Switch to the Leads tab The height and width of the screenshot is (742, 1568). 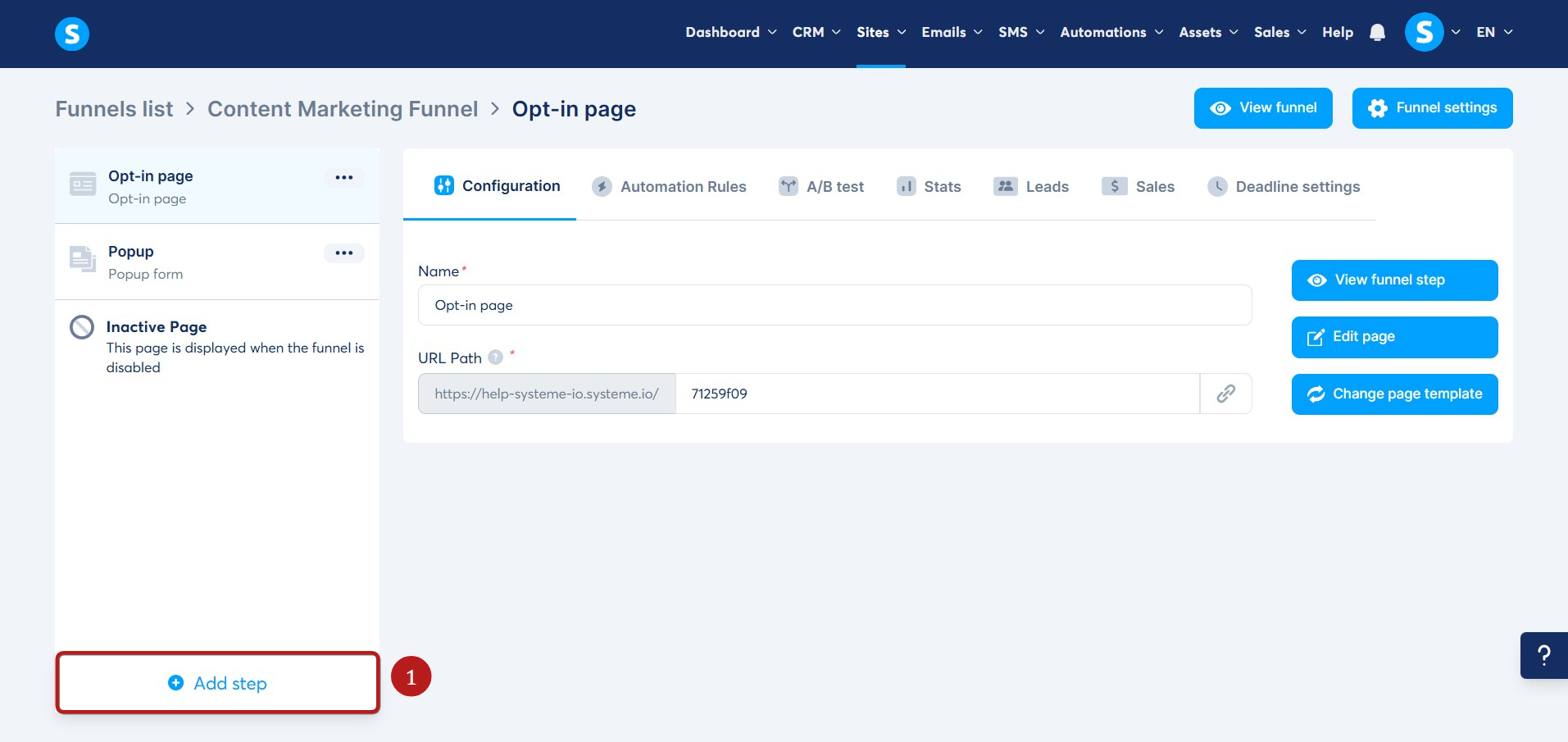1031,186
